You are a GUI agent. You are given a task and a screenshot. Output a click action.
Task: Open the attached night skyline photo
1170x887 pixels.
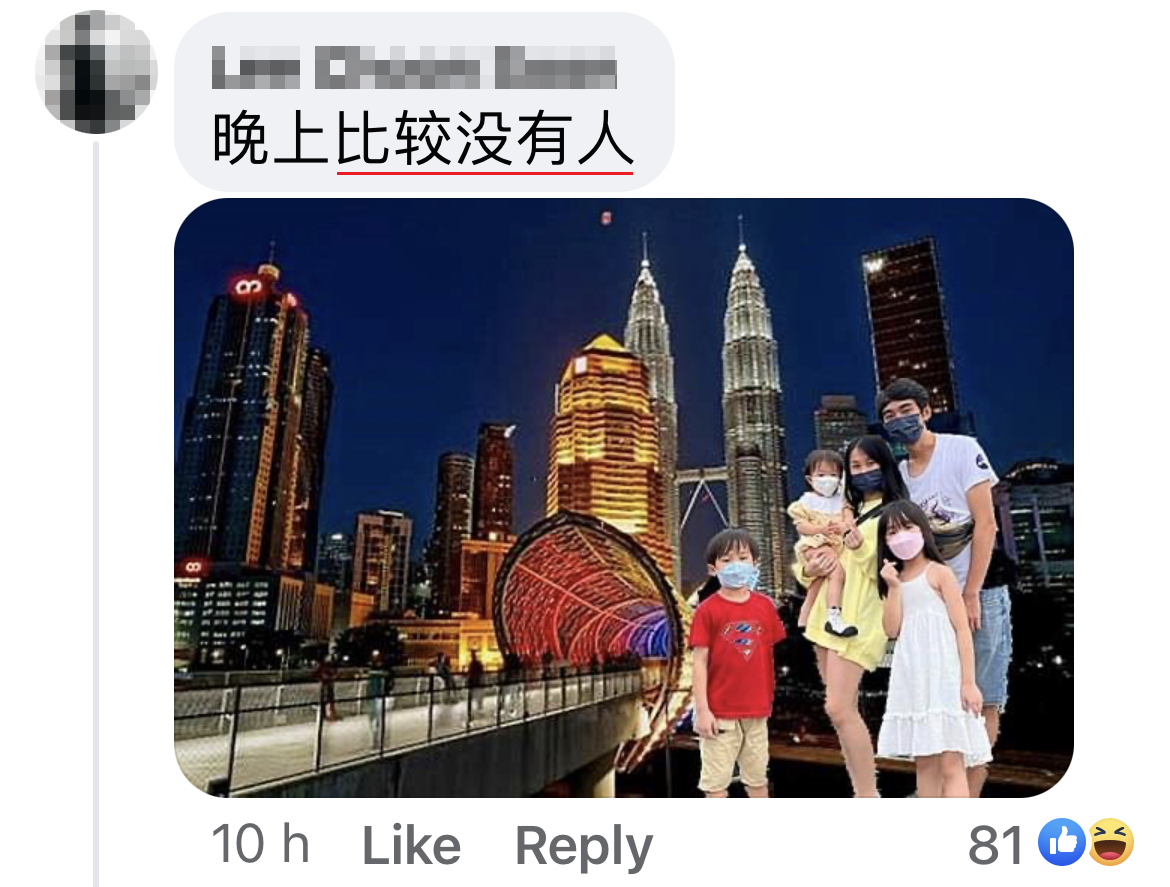pos(623,498)
